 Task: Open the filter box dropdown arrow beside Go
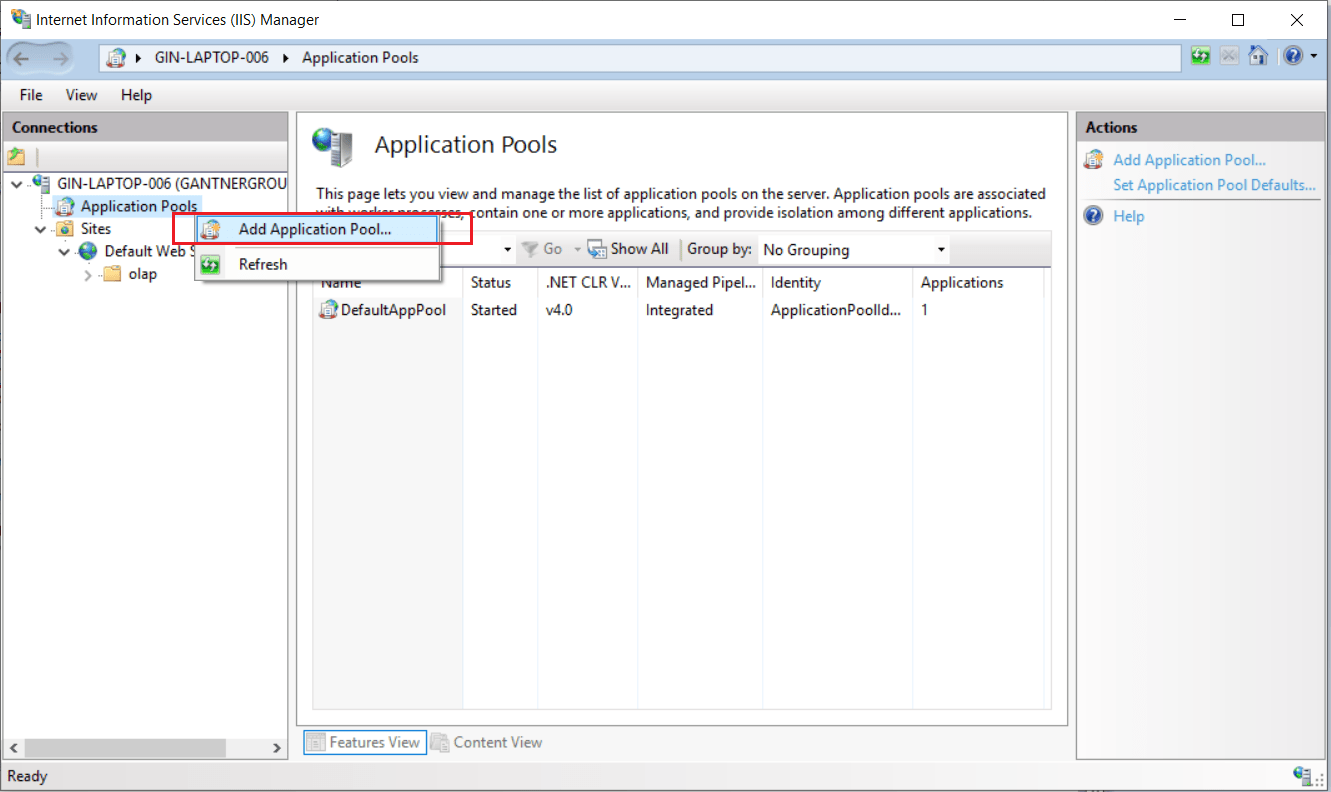point(508,249)
